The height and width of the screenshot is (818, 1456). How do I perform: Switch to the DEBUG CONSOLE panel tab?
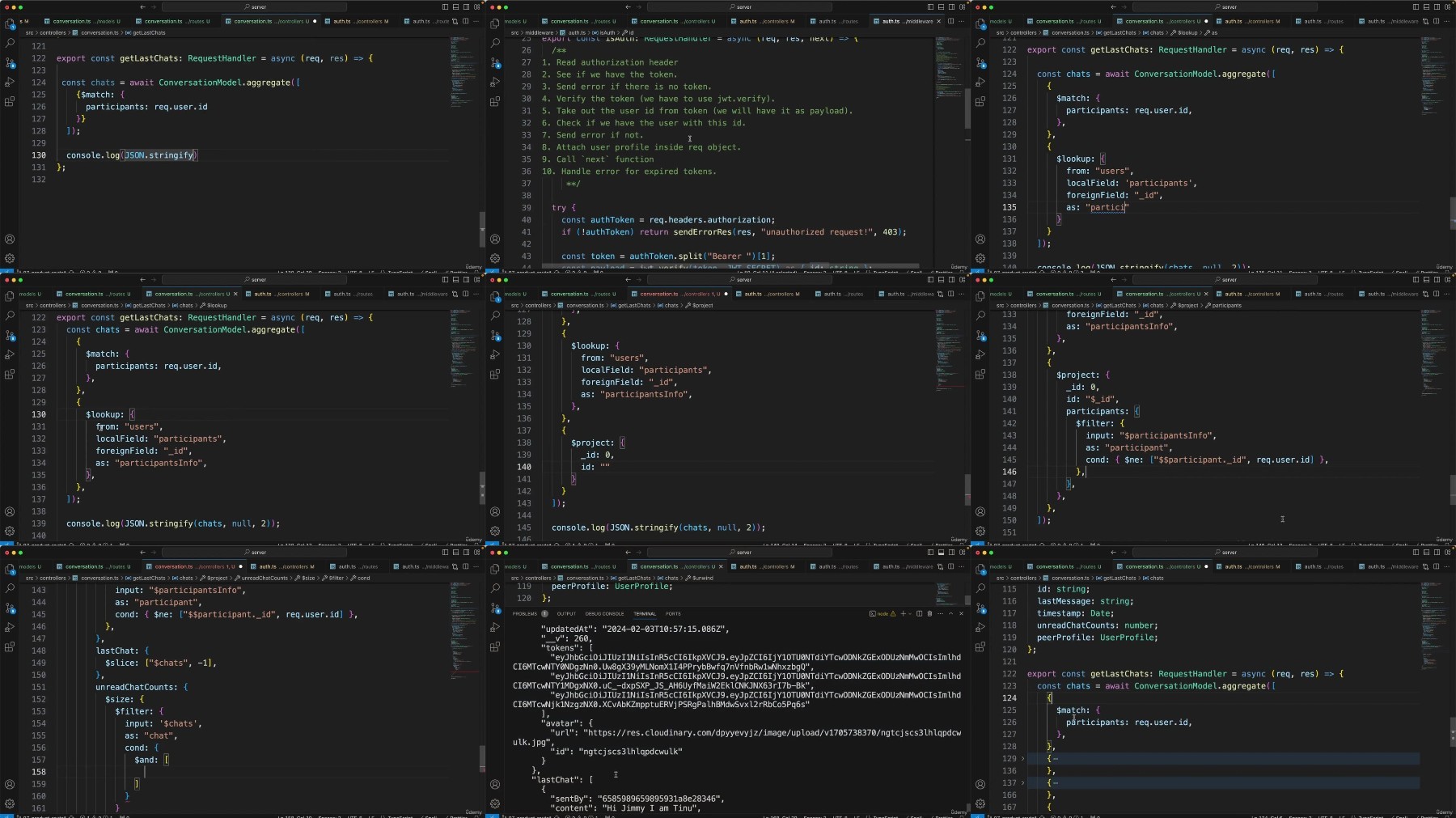click(x=604, y=613)
